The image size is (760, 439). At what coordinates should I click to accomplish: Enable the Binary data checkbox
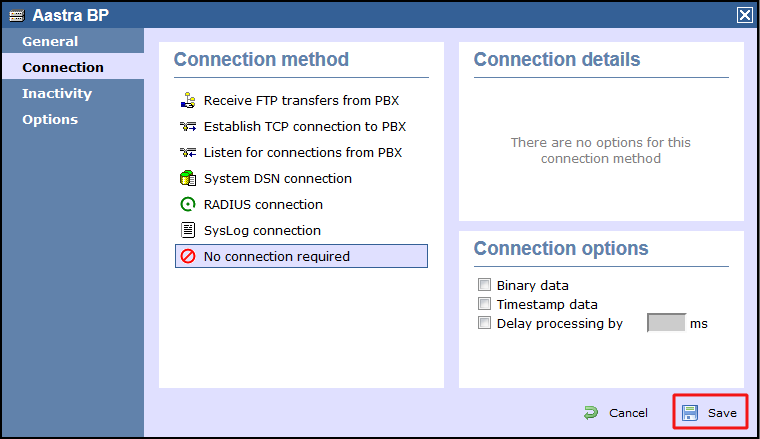(x=485, y=285)
